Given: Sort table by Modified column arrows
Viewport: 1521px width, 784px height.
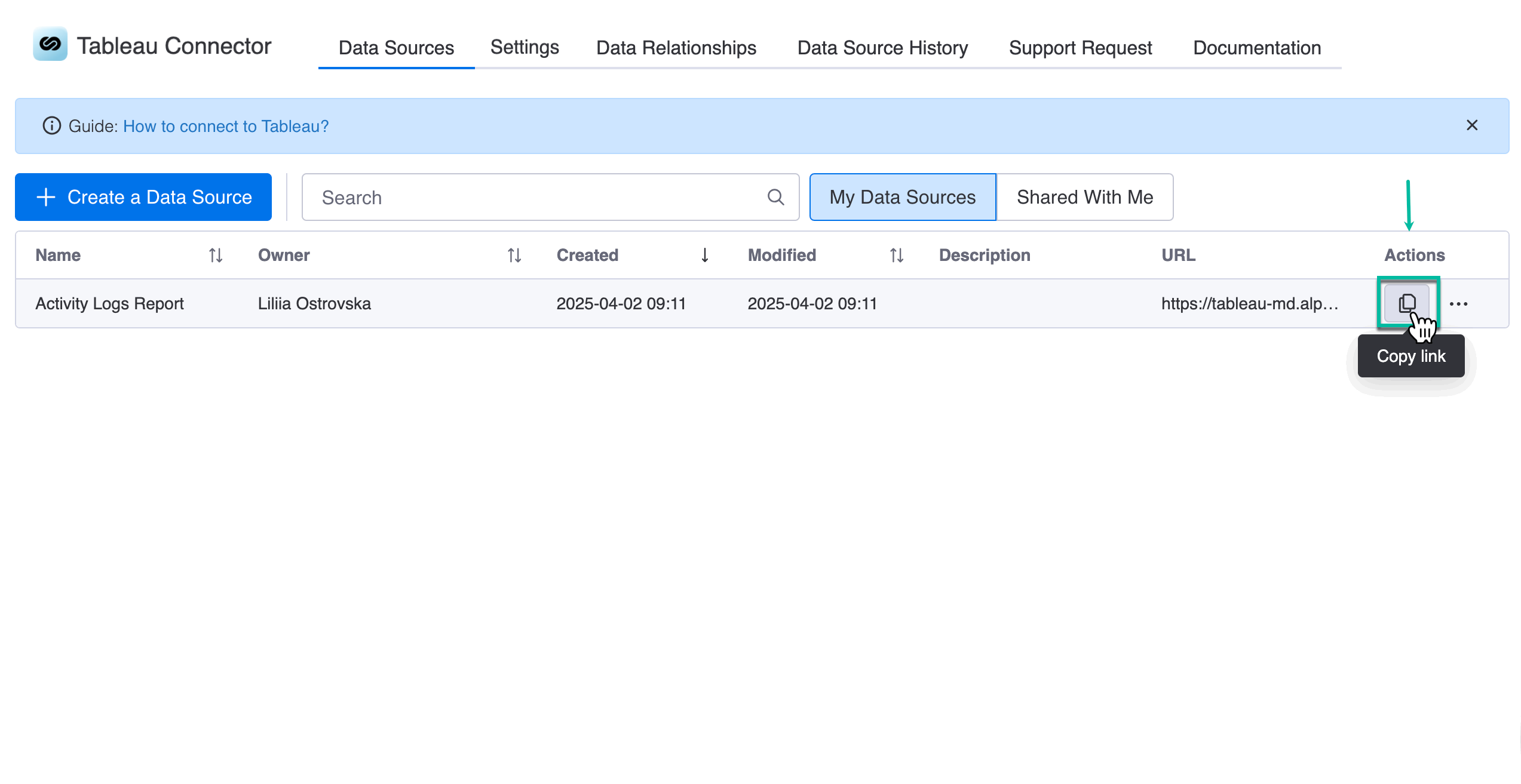Looking at the screenshot, I should 897,256.
